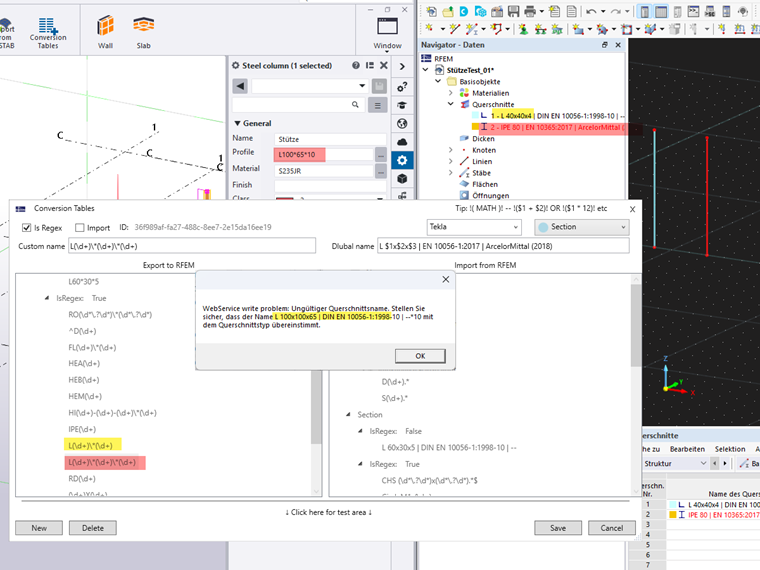Select RFEM new nodal support tool
760x570 pixels.
click(523, 30)
